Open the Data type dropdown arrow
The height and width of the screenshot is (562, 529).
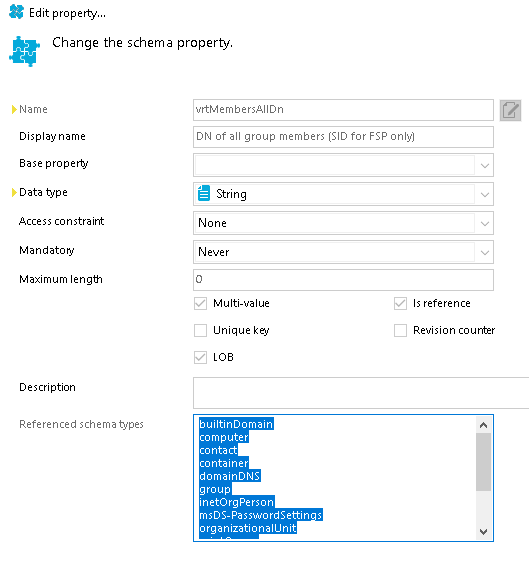485,194
